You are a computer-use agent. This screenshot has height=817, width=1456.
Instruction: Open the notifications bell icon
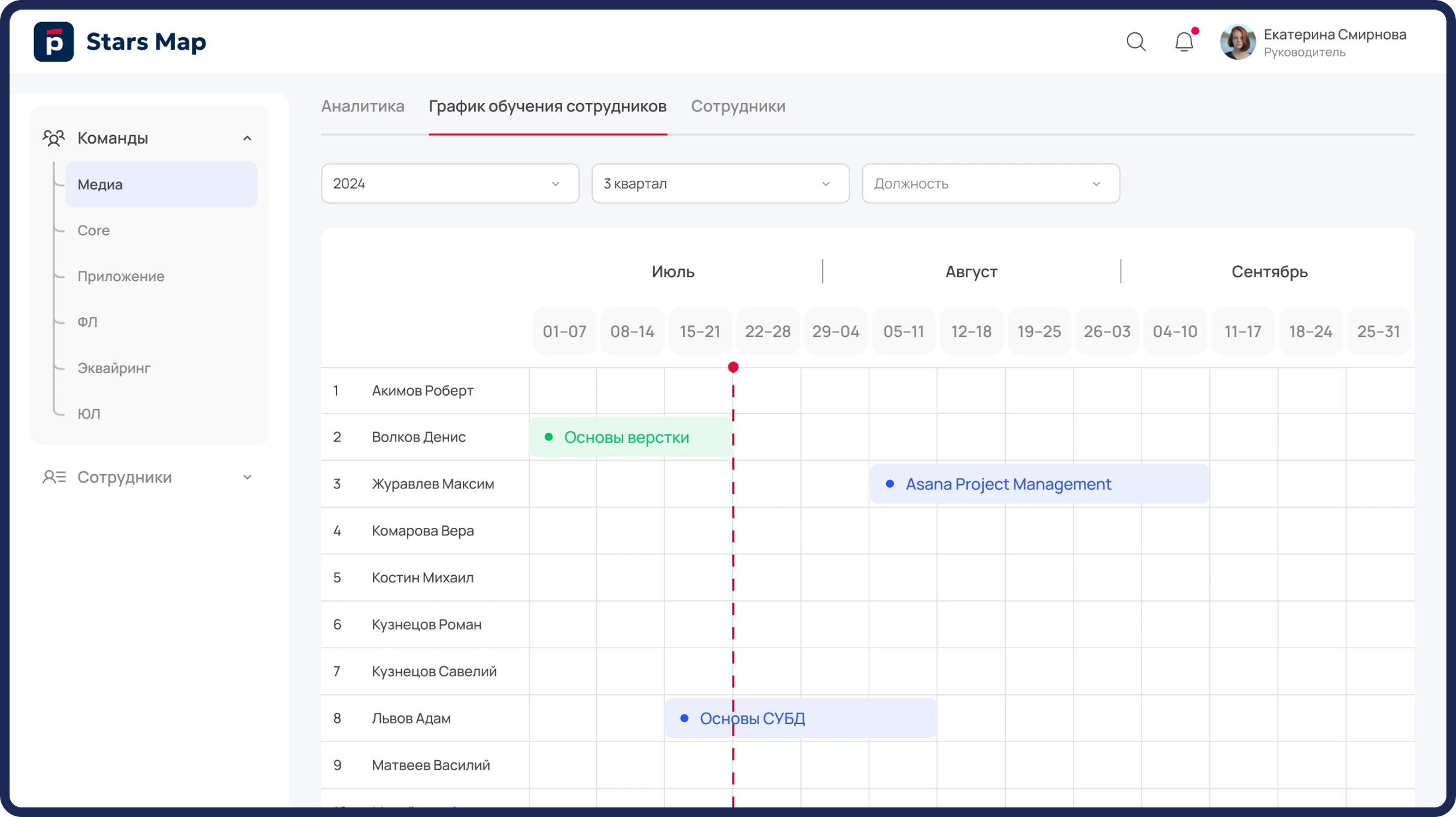pos(1184,41)
